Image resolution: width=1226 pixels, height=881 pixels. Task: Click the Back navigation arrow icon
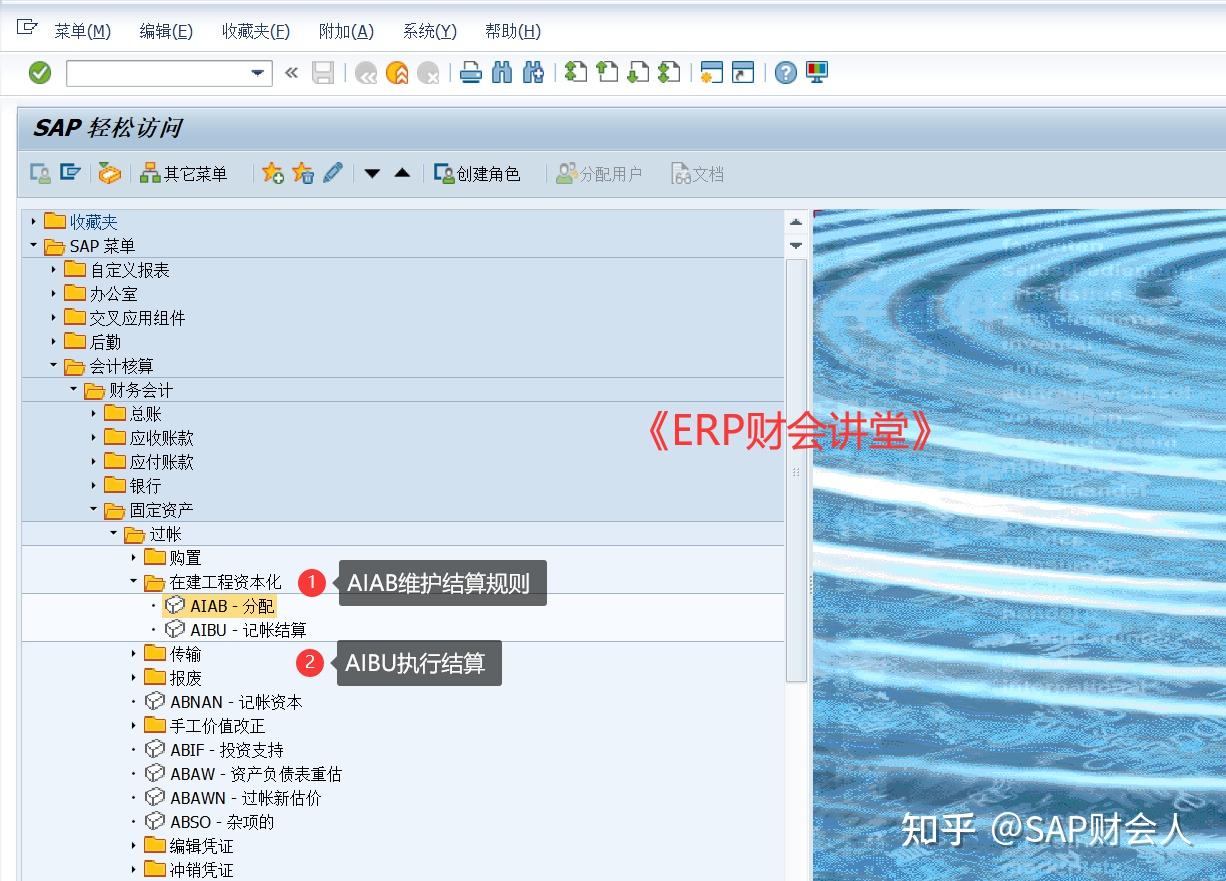click(x=366, y=72)
